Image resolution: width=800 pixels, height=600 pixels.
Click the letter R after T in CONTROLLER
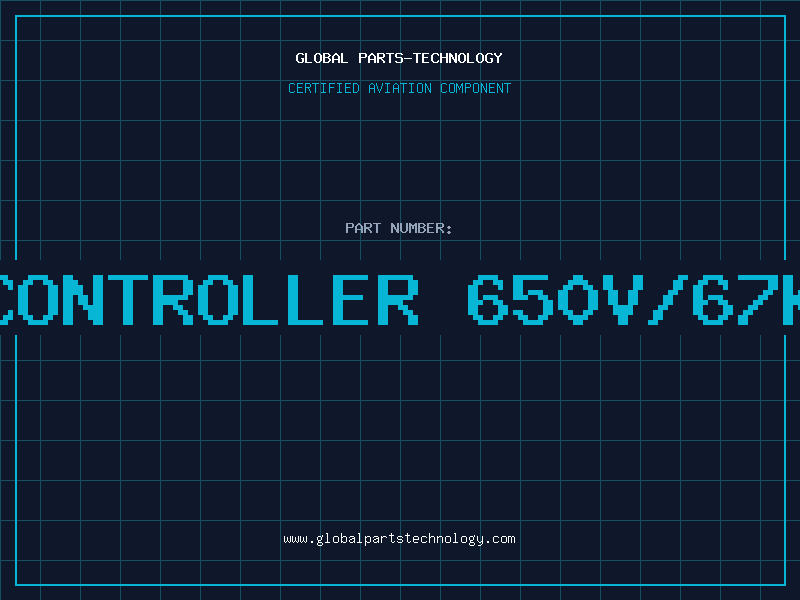click(x=173, y=300)
